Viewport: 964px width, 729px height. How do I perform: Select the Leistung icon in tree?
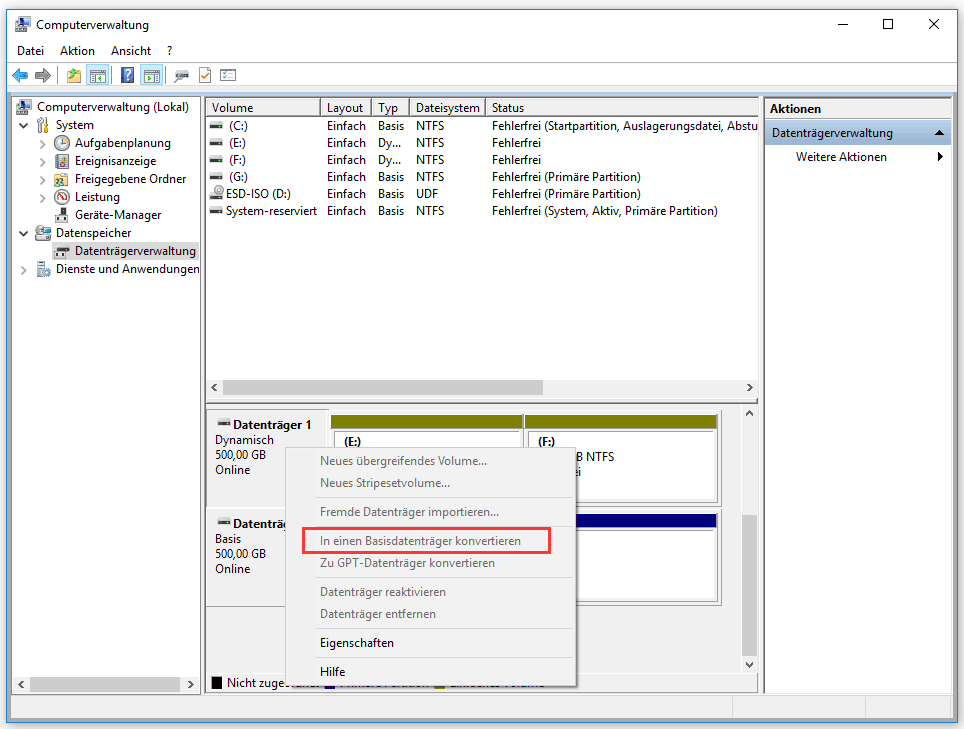click(x=62, y=197)
